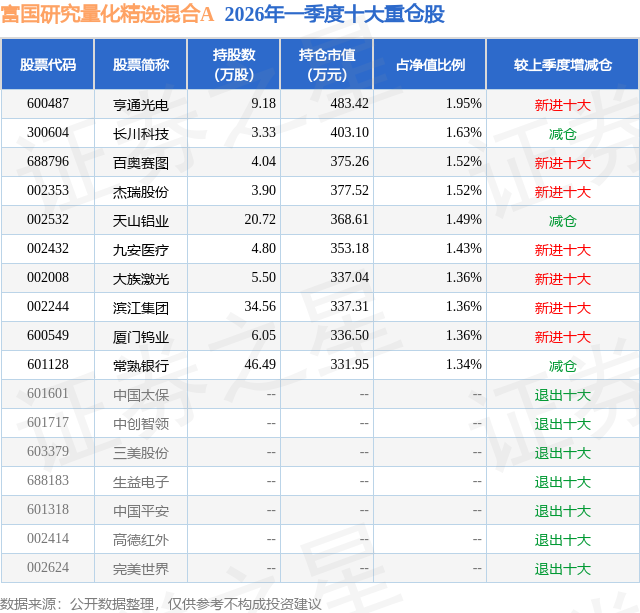Select stock name 九安医疗
Image resolution: width=640 pixels, height=613 pixels.
pyautogui.click(x=141, y=250)
